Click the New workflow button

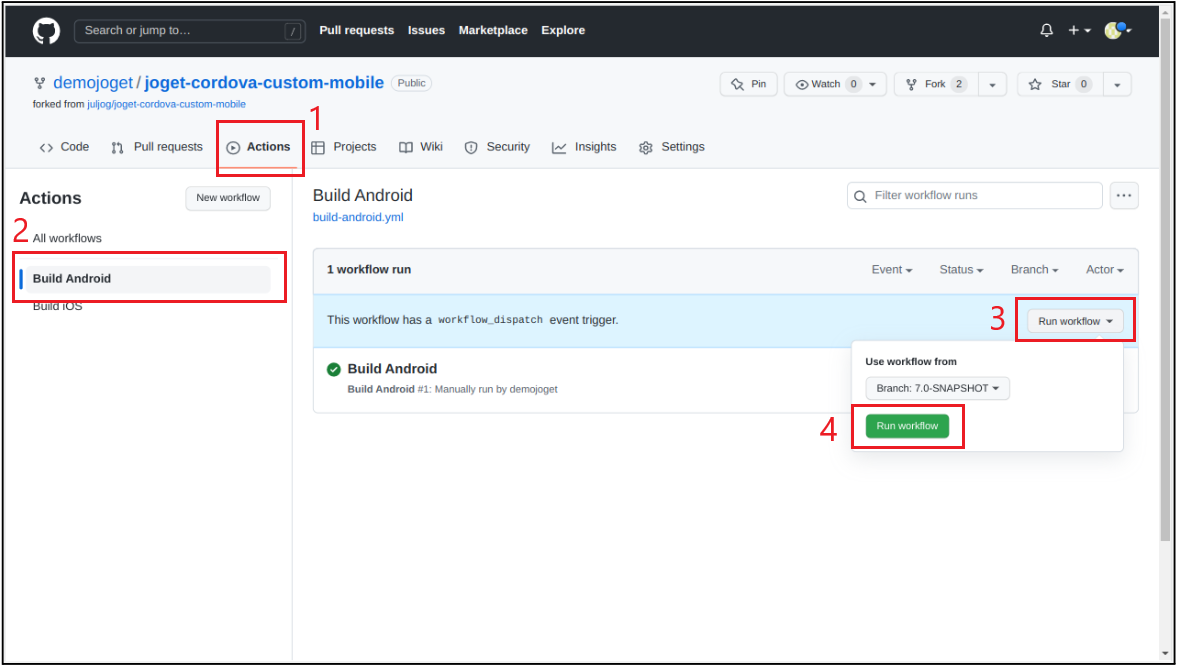pyautogui.click(x=228, y=198)
